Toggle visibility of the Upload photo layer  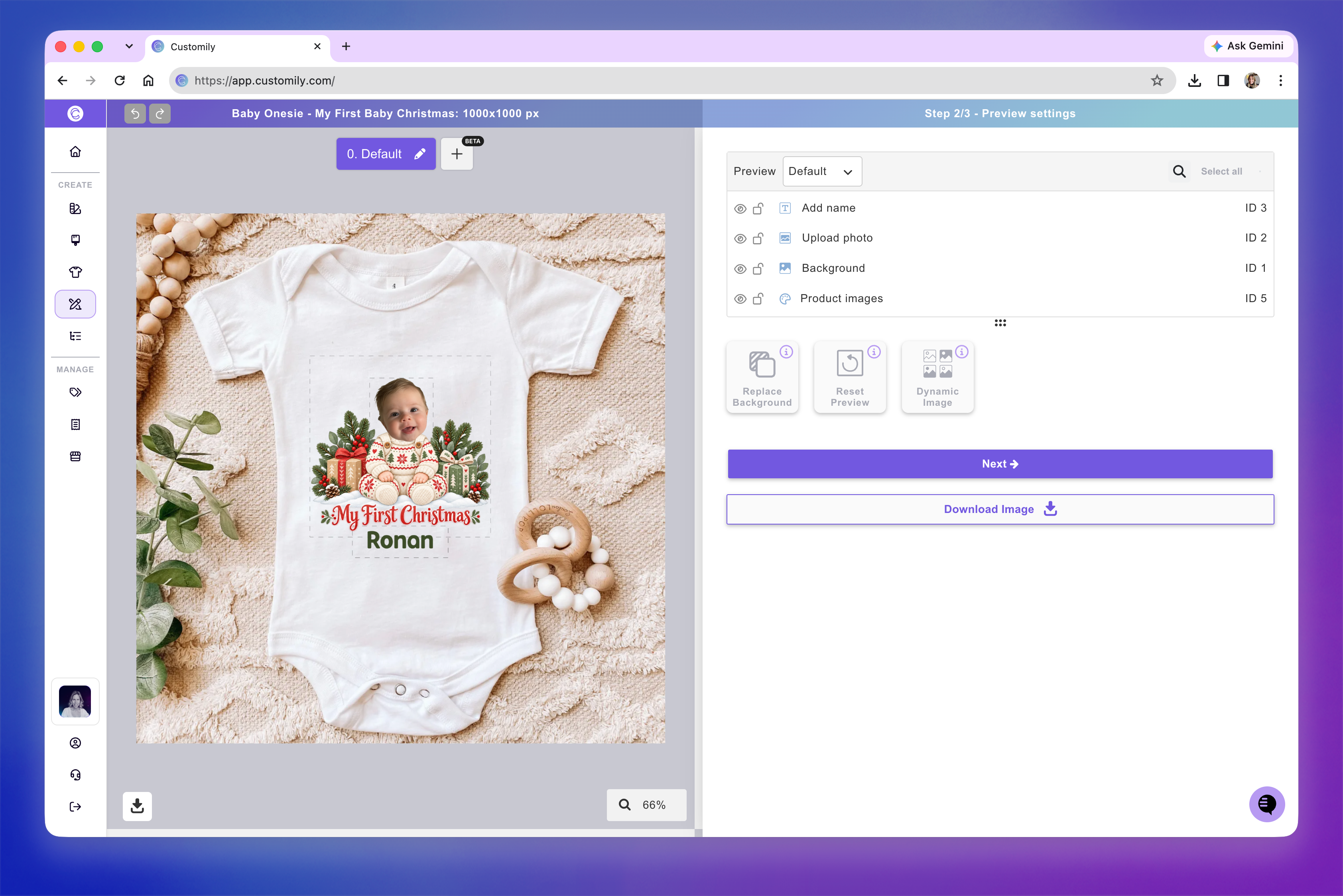point(740,239)
